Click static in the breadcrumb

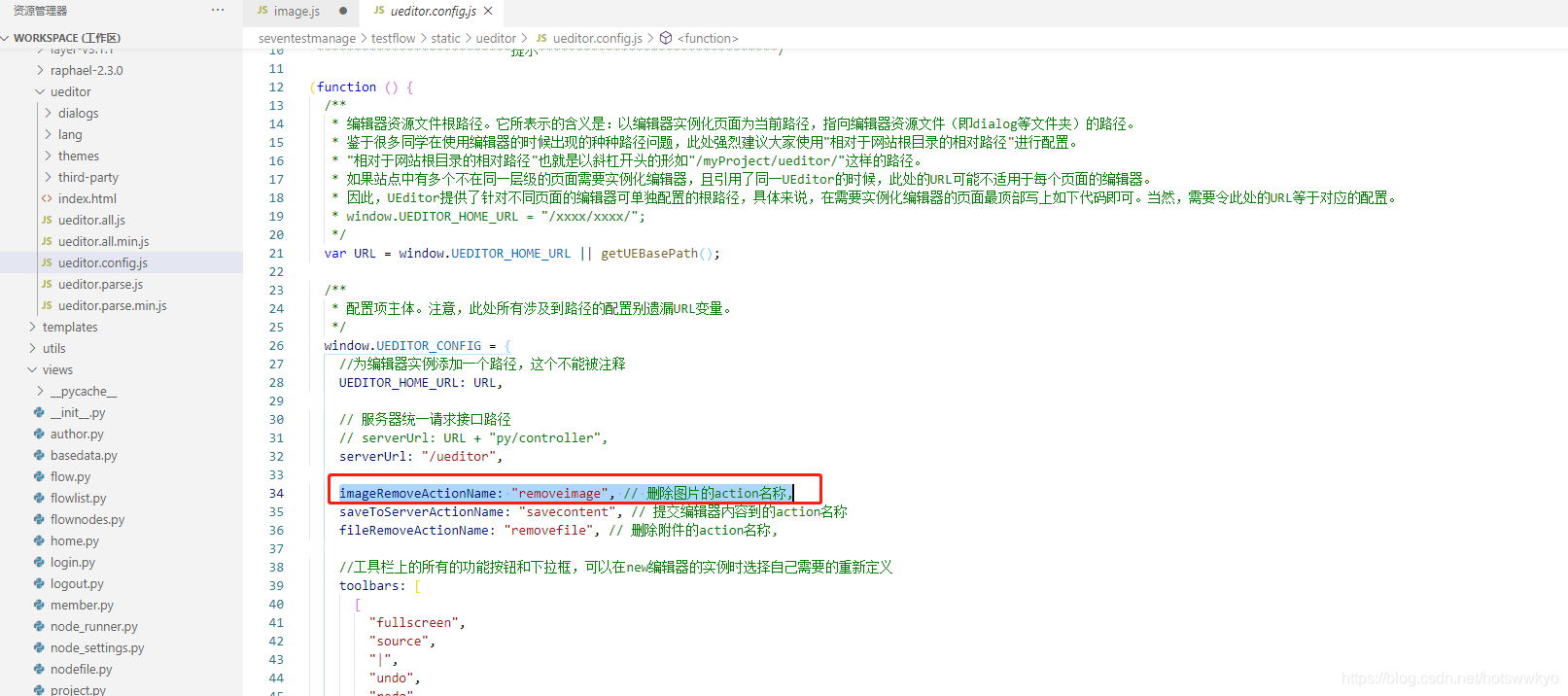[446, 38]
